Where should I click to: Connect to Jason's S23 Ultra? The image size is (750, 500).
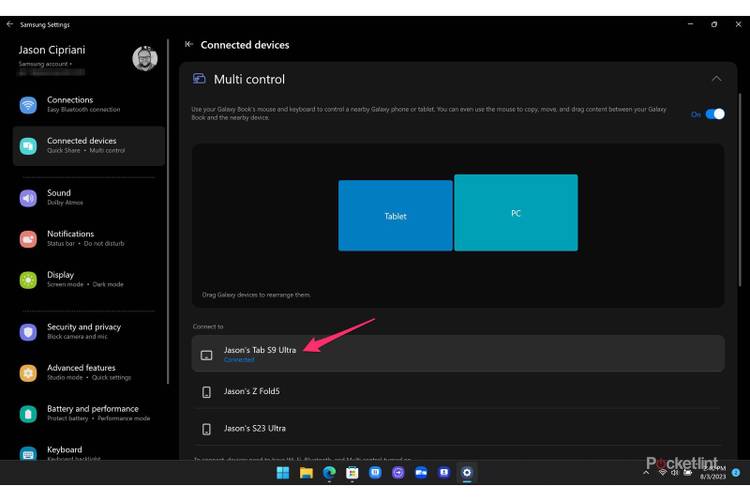(458, 428)
